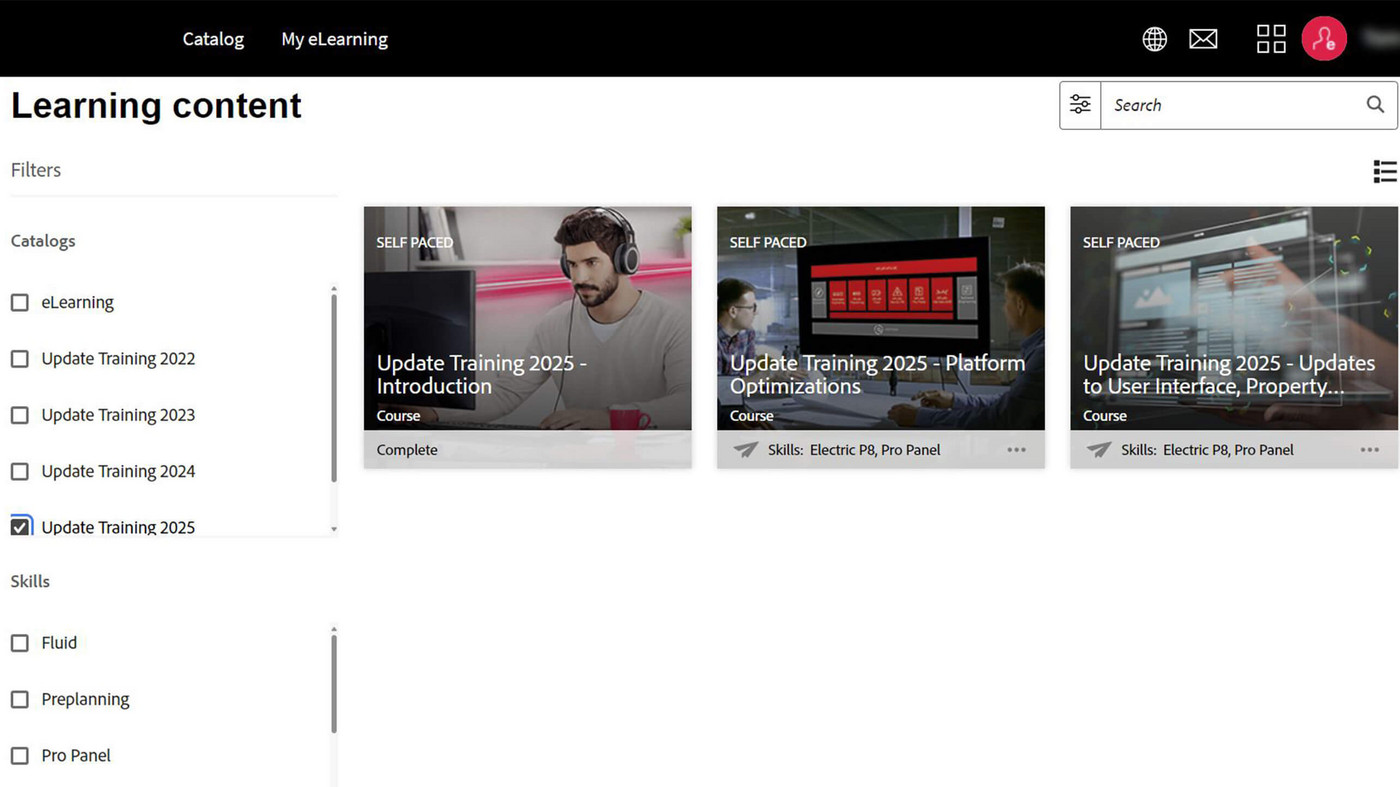Open the apps grid icon
1400x787 pixels.
click(x=1270, y=39)
